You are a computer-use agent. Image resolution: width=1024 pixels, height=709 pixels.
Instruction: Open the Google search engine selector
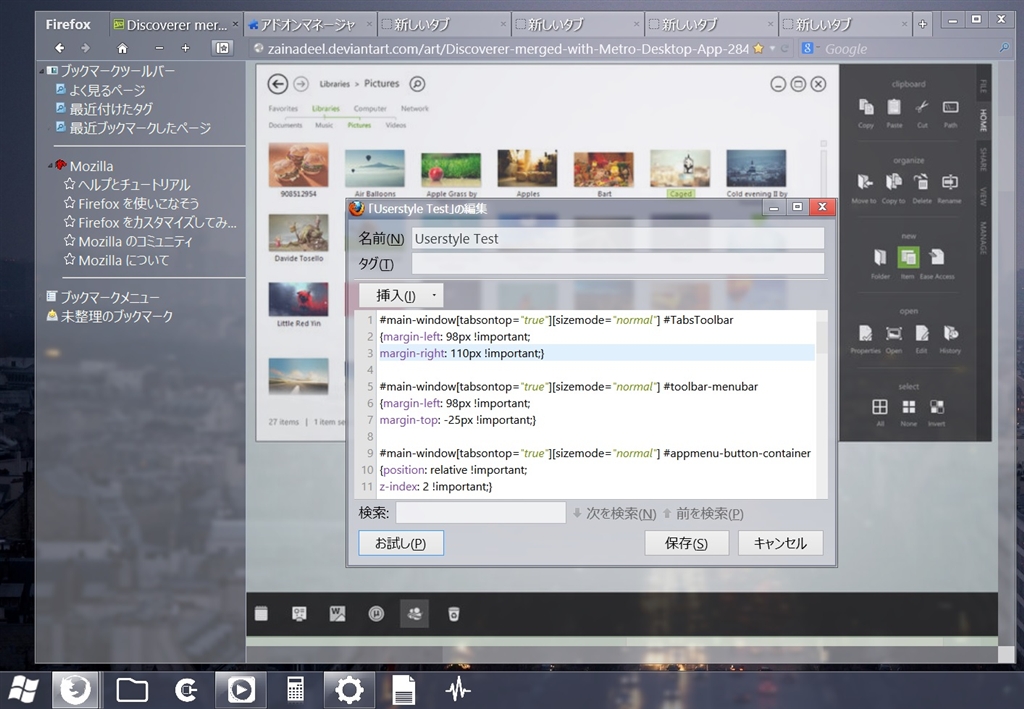808,48
